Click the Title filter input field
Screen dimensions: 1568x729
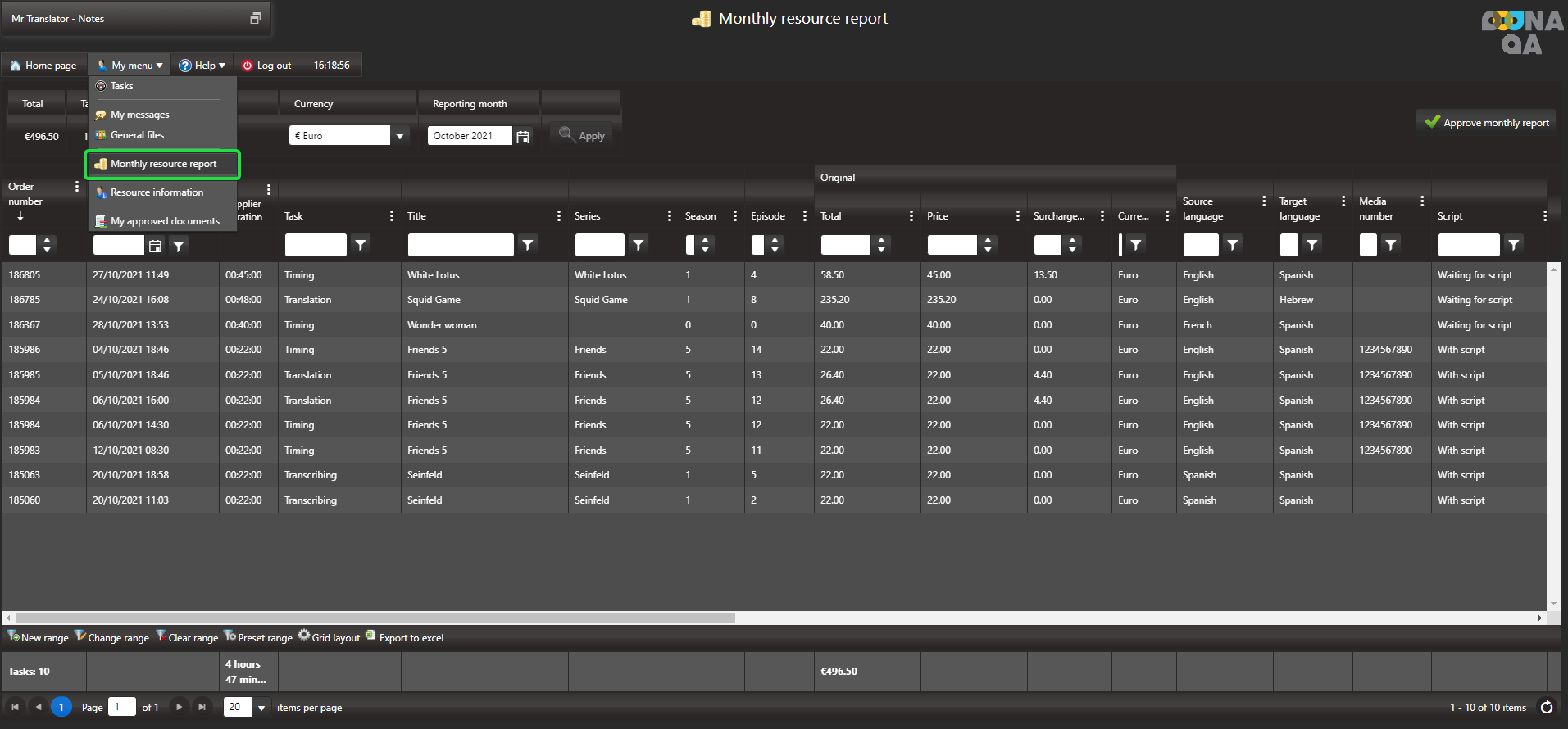(x=460, y=245)
